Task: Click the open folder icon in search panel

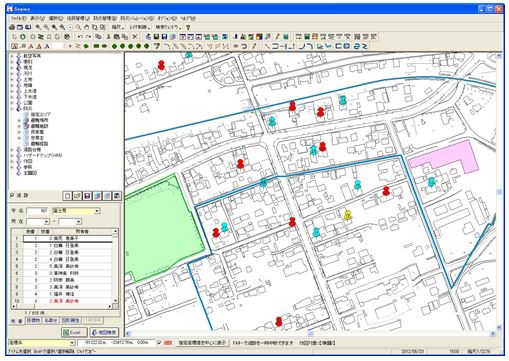Action: click(77, 196)
